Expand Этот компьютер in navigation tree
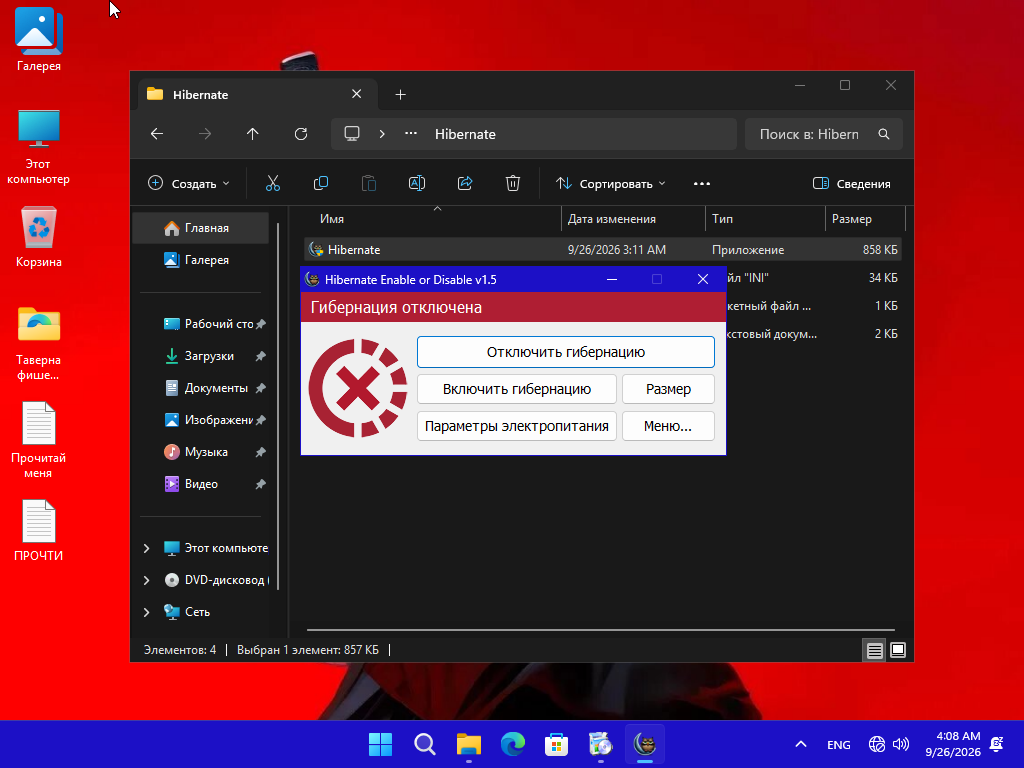This screenshot has width=1024, height=768. (146, 549)
